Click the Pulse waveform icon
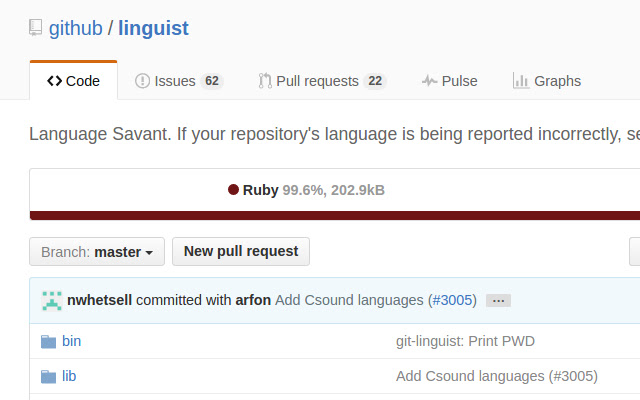 tap(429, 81)
